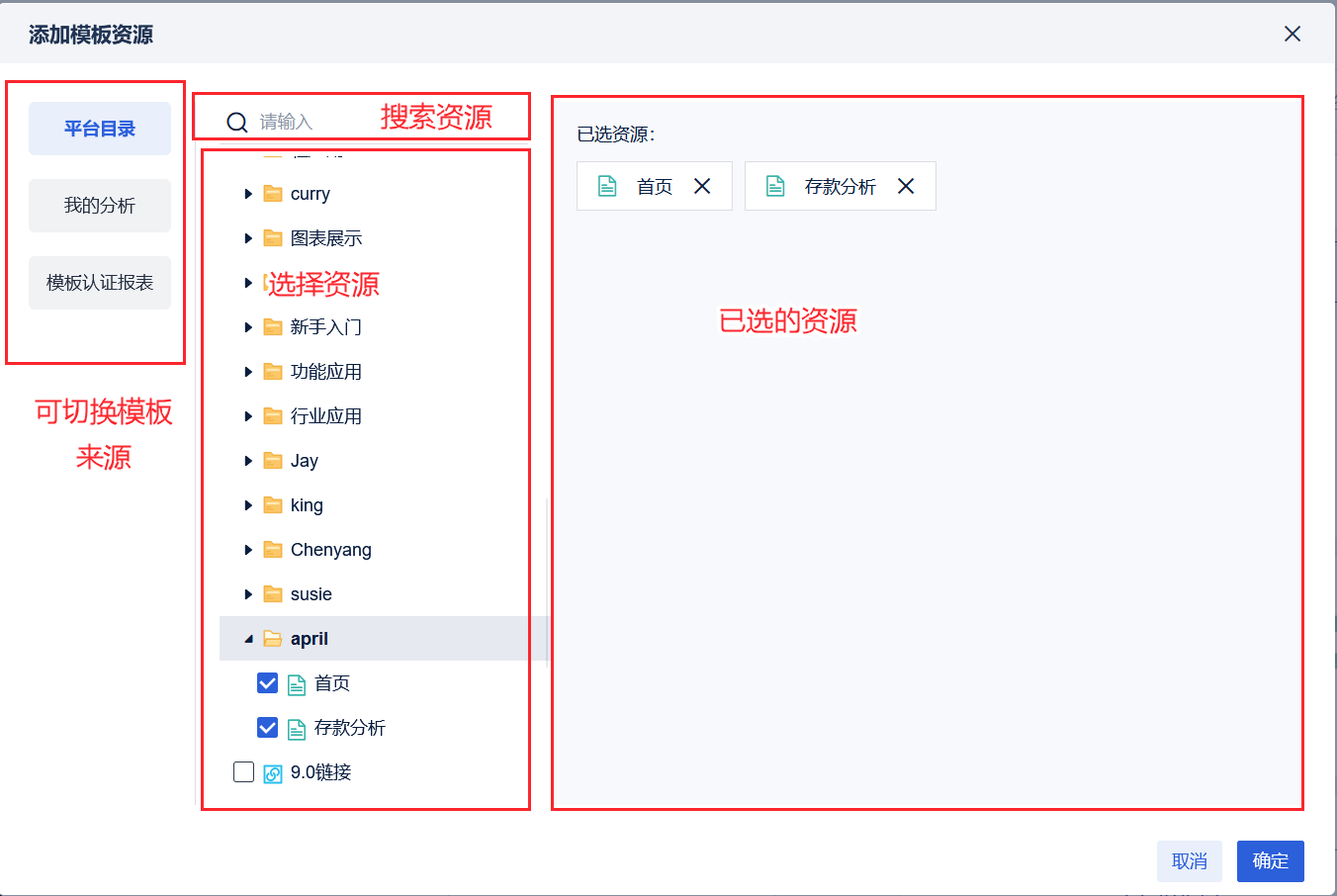
Task: Remove 存款分析 from selected resources
Action: point(906,186)
